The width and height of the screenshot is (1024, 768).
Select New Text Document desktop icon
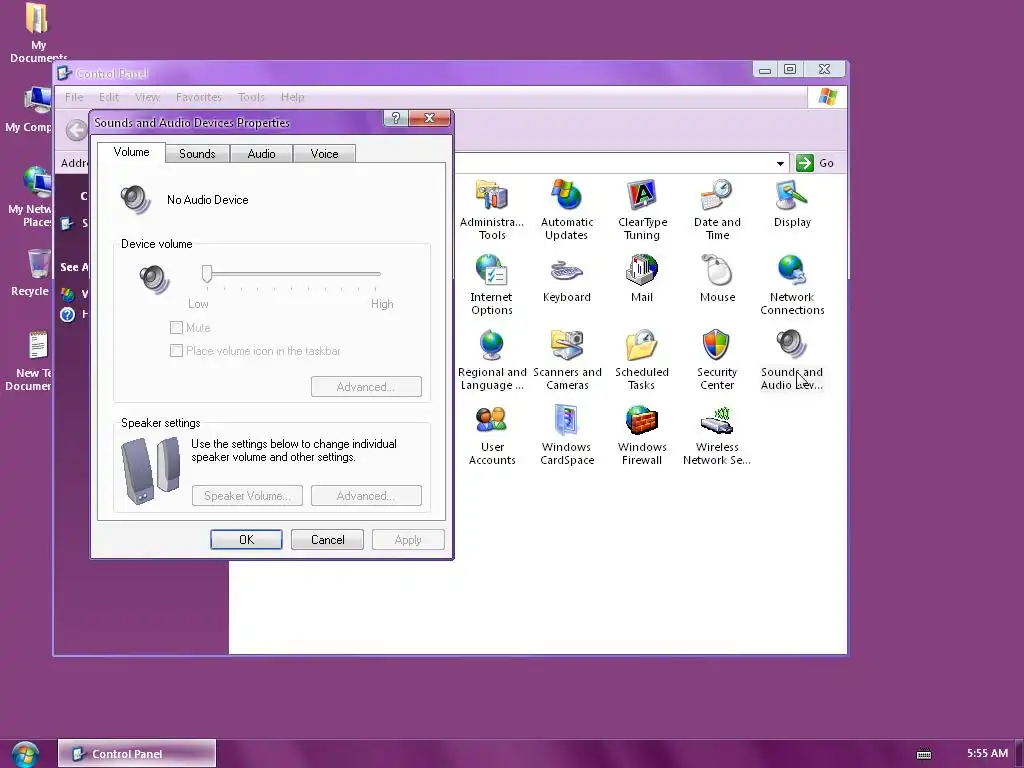pos(31,360)
